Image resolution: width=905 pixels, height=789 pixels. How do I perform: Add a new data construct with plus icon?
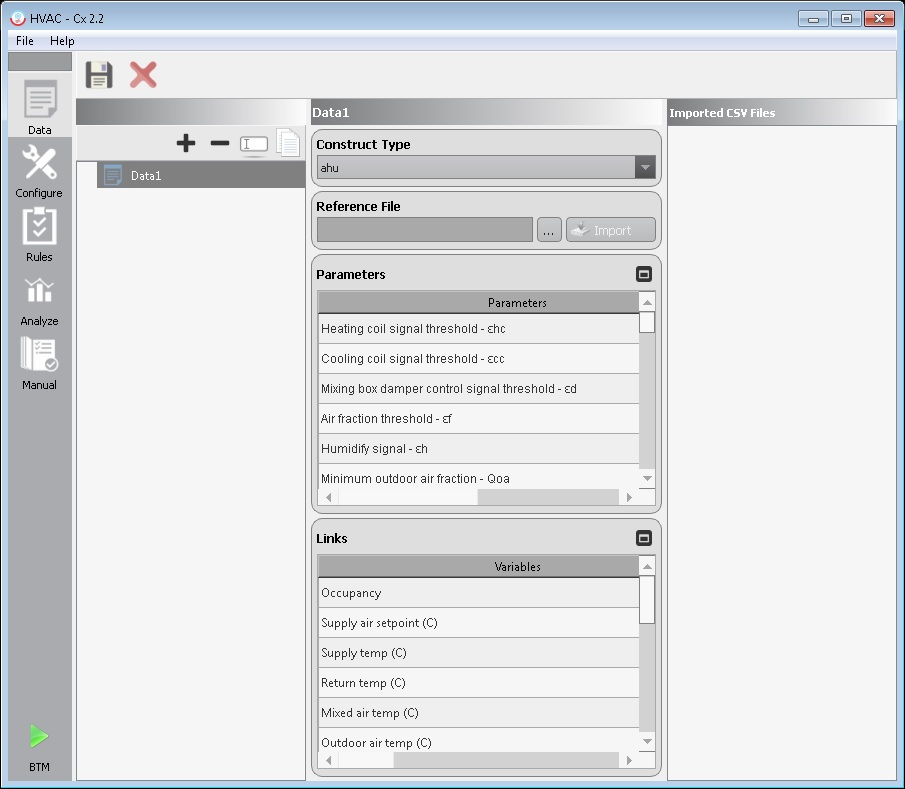(186, 143)
